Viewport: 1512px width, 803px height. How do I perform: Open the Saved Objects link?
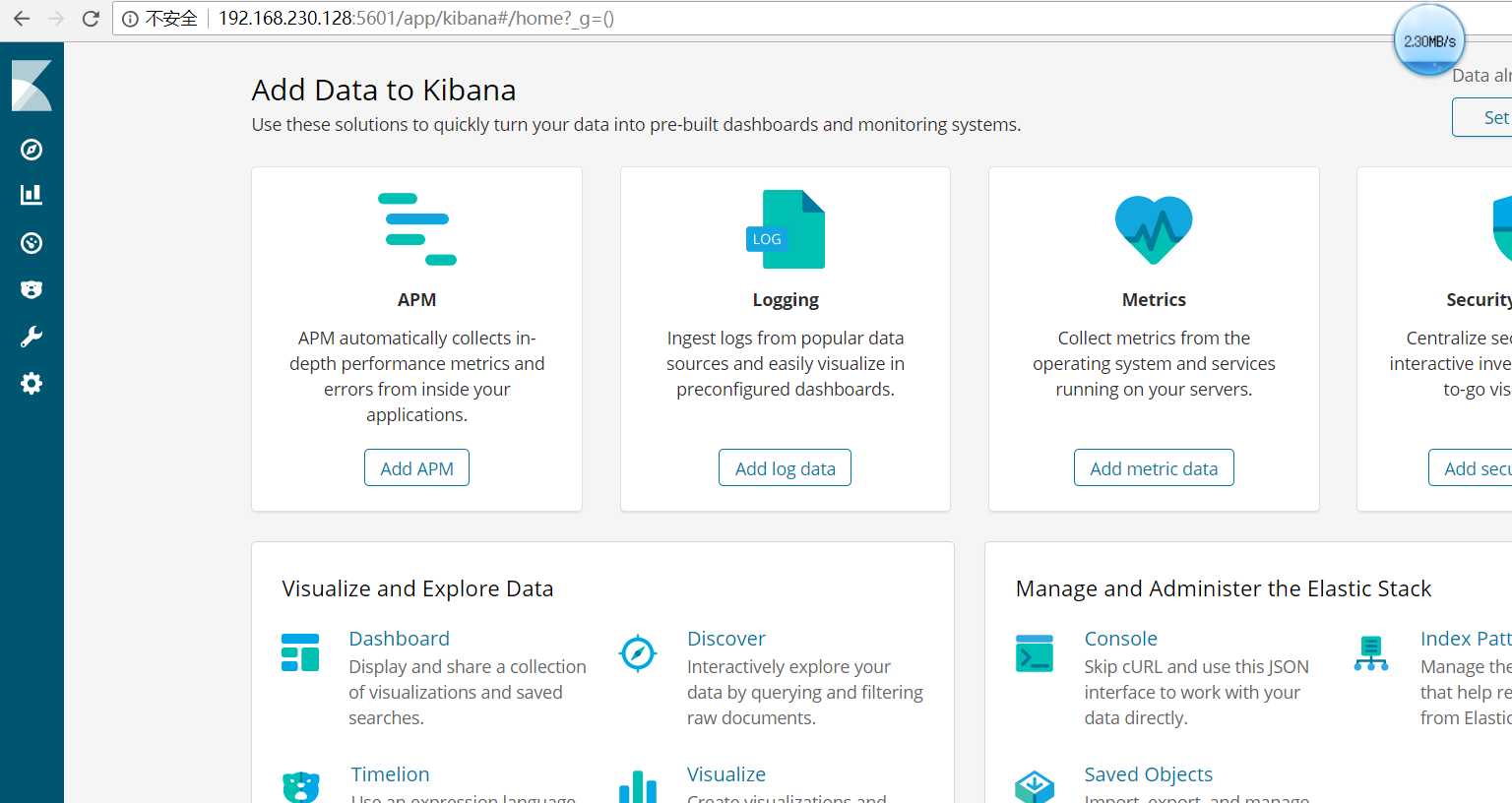(1149, 774)
